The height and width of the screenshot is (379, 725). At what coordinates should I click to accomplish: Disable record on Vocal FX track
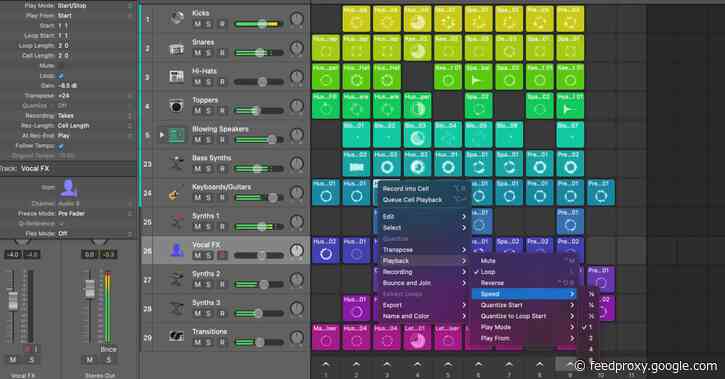222,256
